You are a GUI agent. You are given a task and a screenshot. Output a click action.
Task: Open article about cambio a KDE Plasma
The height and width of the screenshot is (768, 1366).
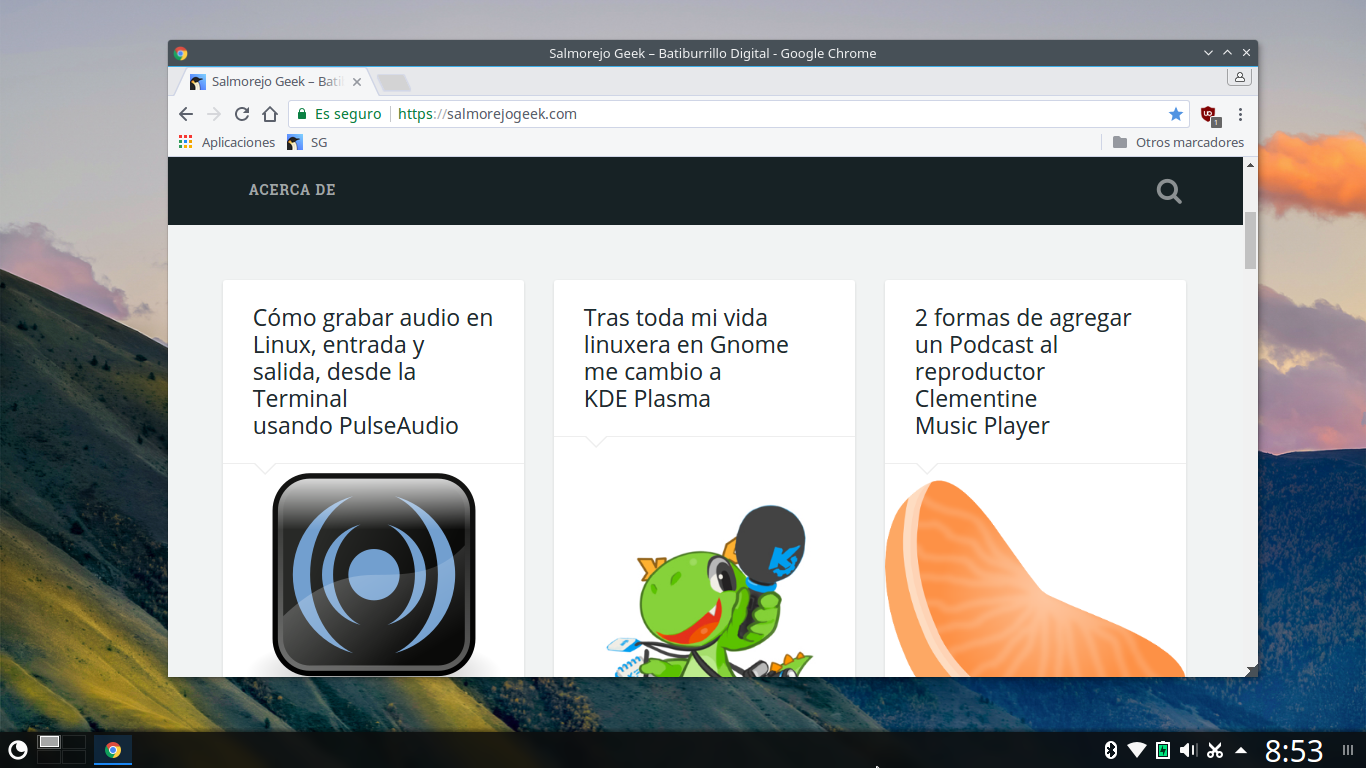(x=685, y=358)
